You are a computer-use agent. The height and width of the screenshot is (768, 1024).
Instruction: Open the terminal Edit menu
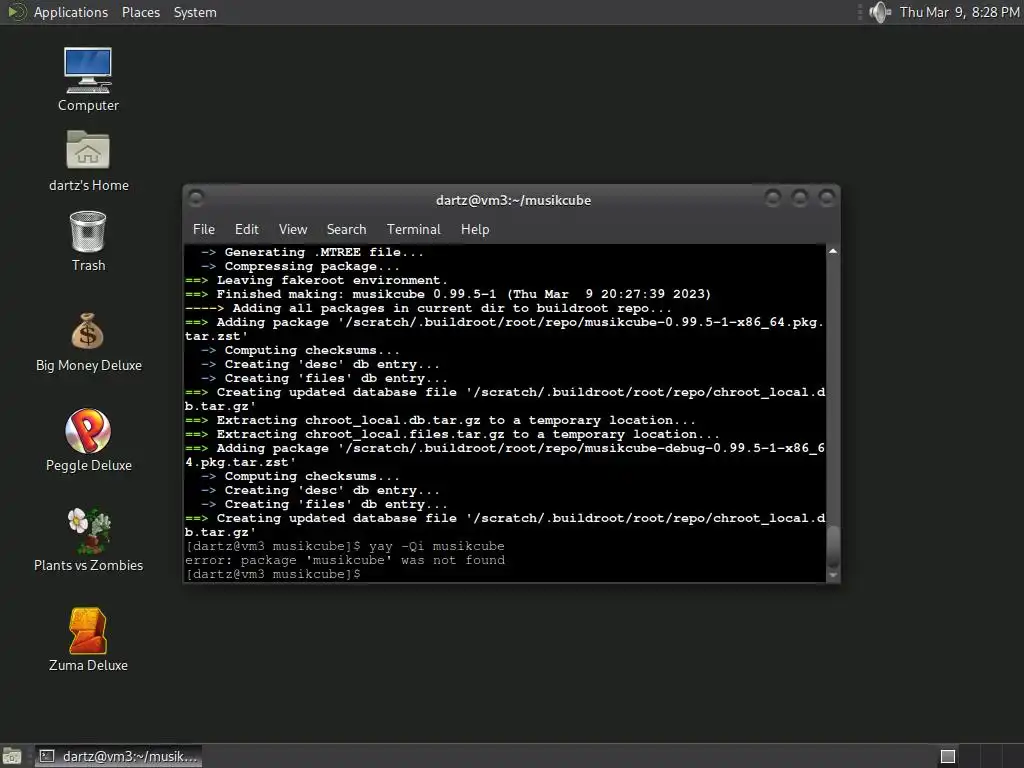[x=247, y=229]
